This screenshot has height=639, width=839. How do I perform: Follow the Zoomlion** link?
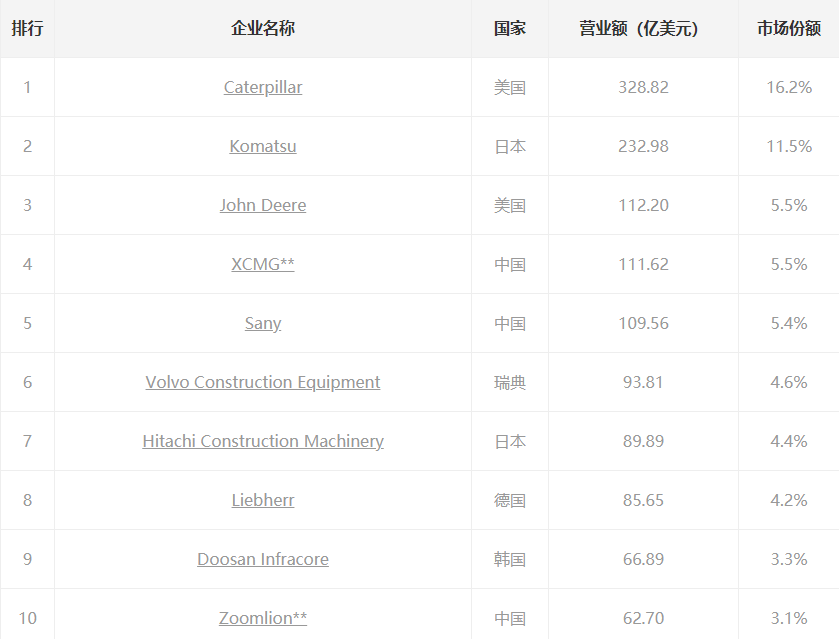point(263,618)
